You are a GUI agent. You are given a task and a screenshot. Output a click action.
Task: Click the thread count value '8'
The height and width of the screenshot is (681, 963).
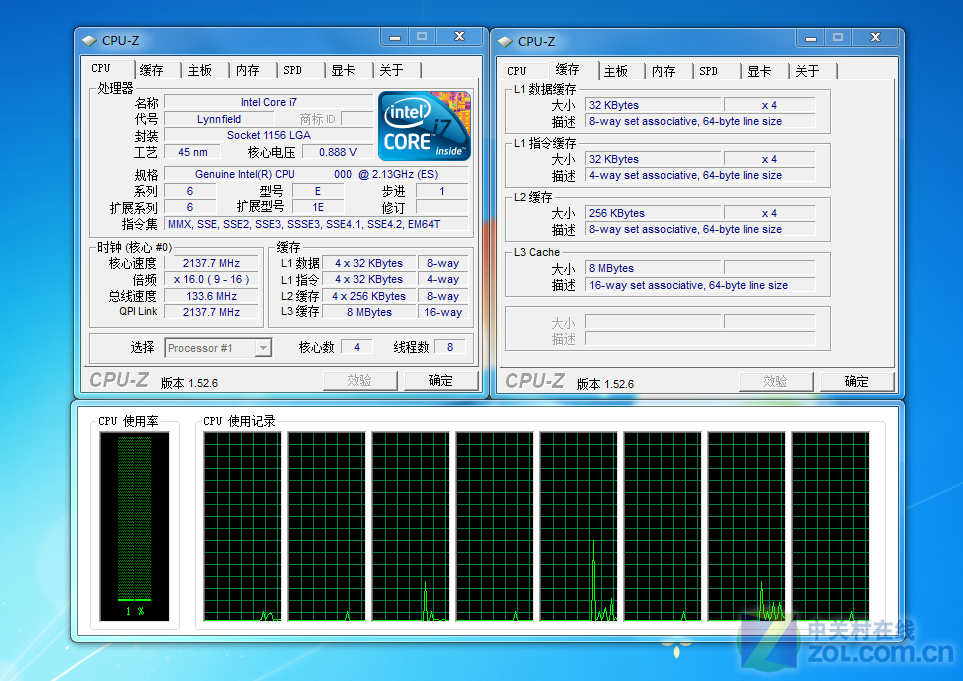(x=450, y=347)
